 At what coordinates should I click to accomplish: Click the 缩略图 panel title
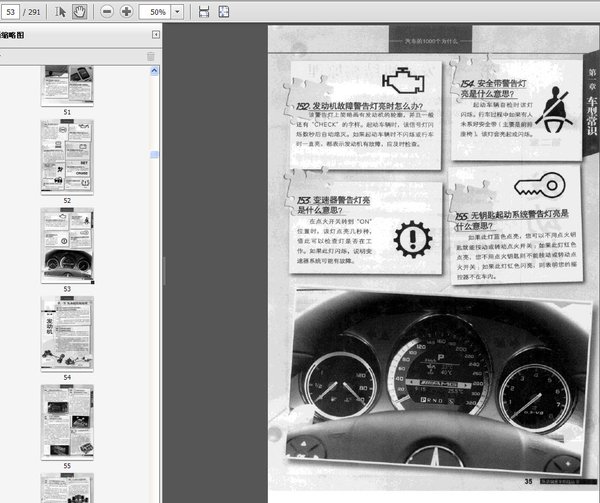coord(14,35)
